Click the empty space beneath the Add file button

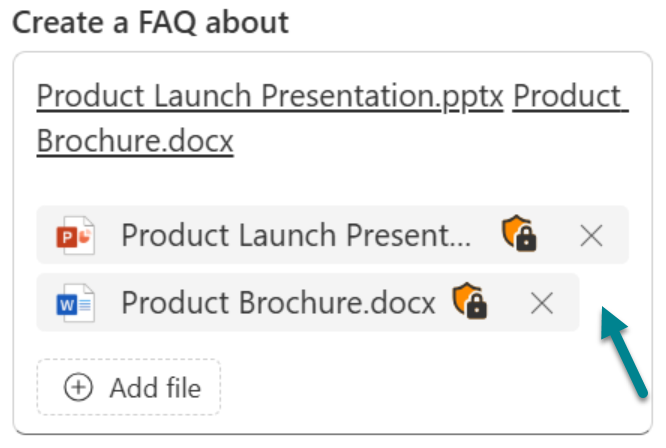click(x=130, y=424)
